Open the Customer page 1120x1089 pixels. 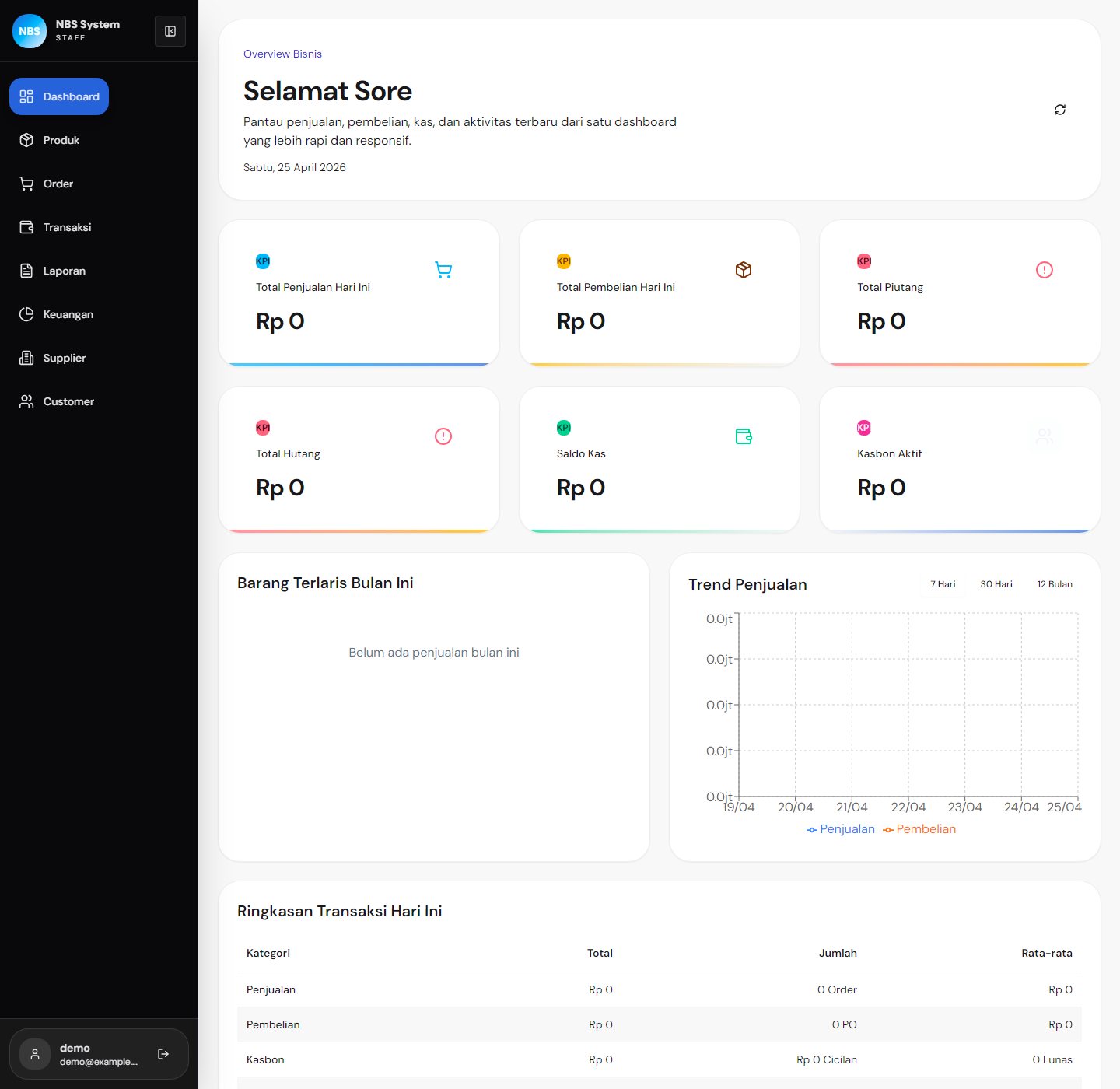(x=57, y=401)
